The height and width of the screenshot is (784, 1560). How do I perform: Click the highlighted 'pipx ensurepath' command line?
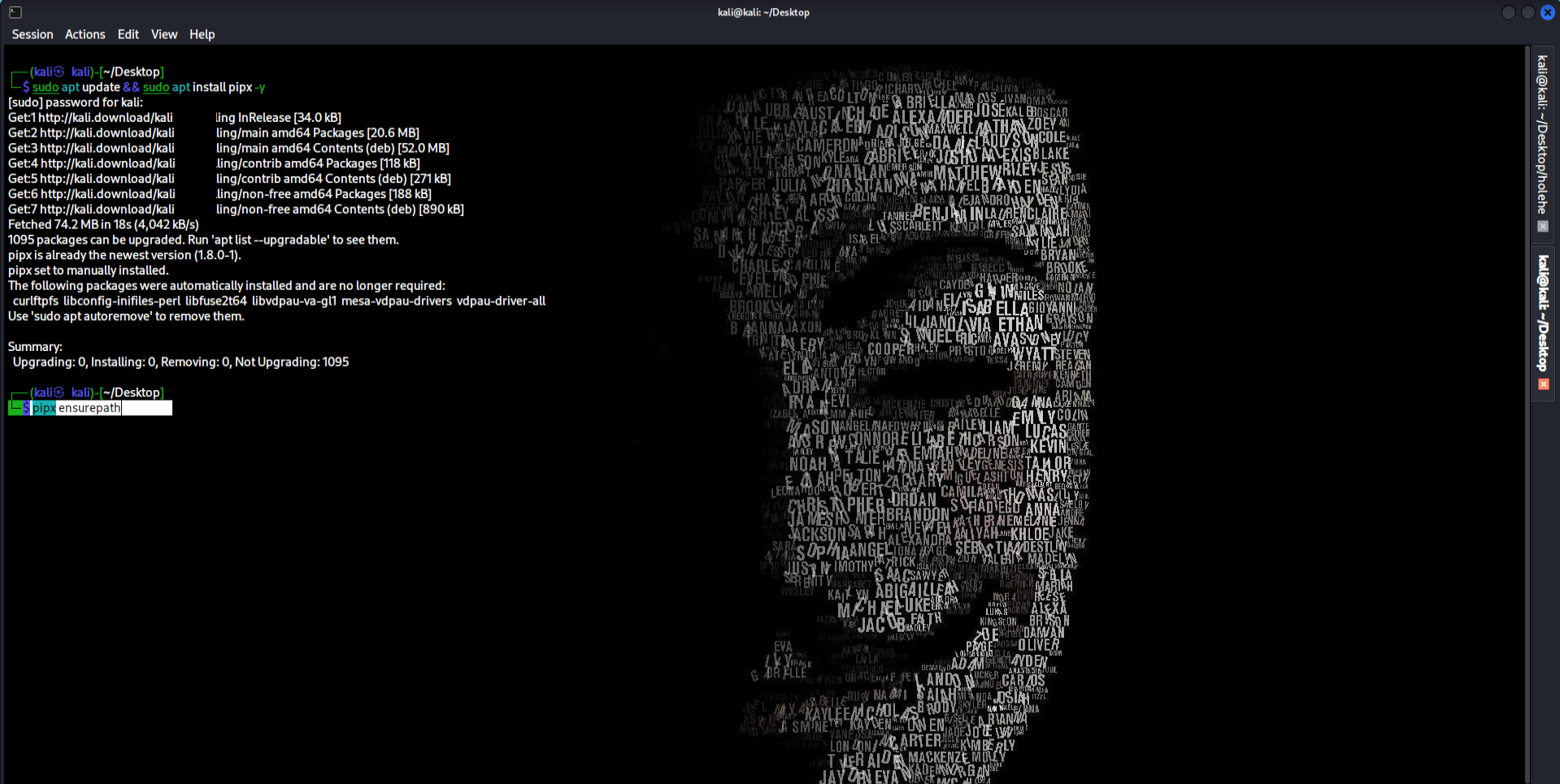(90, 408)
